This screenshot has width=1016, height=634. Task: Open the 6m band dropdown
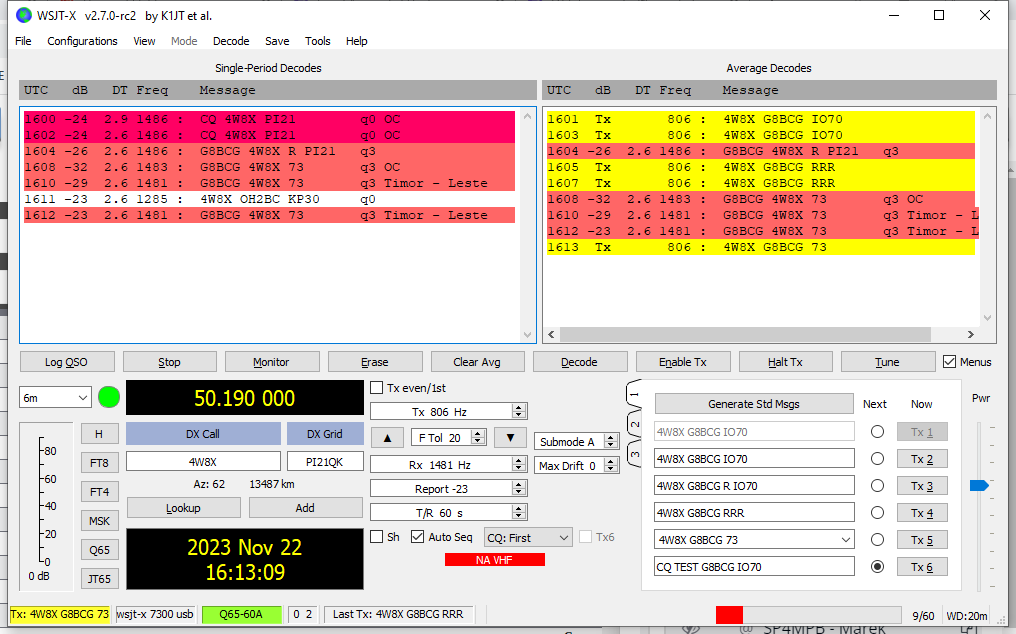coord(55,397)
